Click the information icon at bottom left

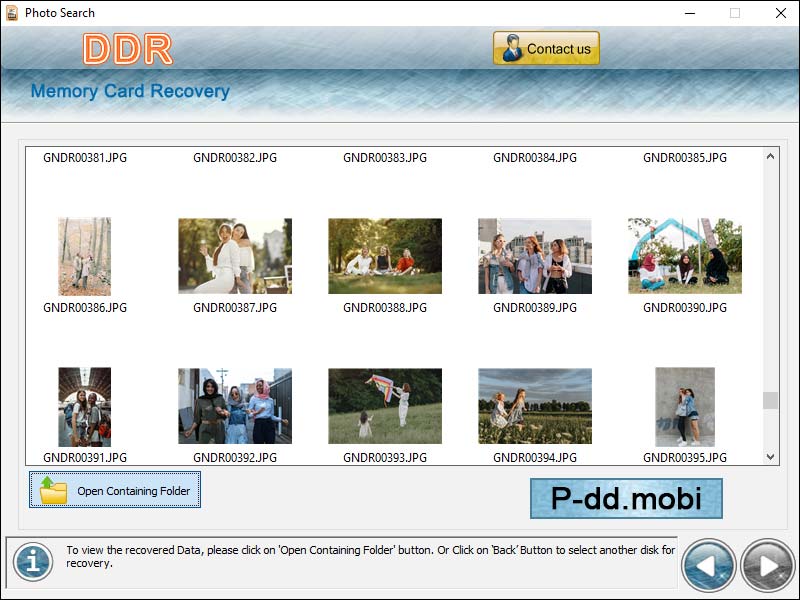tap(31, 561)
